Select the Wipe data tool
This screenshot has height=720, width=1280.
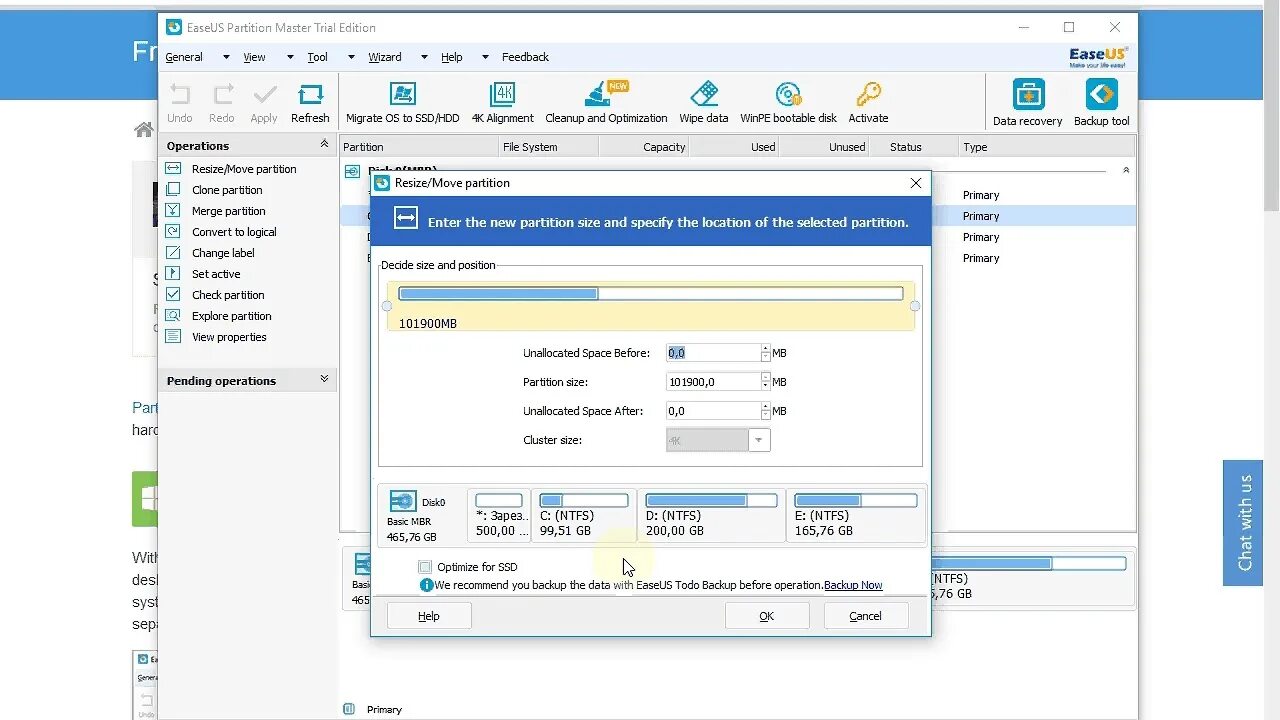pos(704,103)
